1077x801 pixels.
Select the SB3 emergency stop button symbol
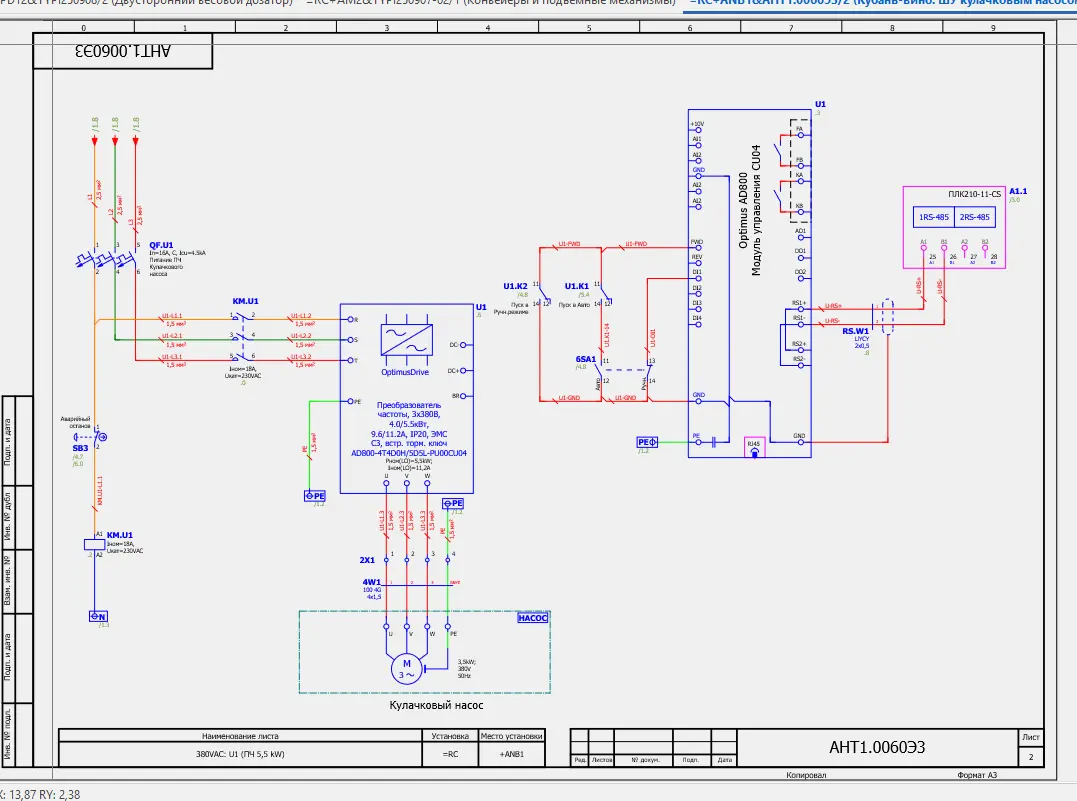[93, 437]
